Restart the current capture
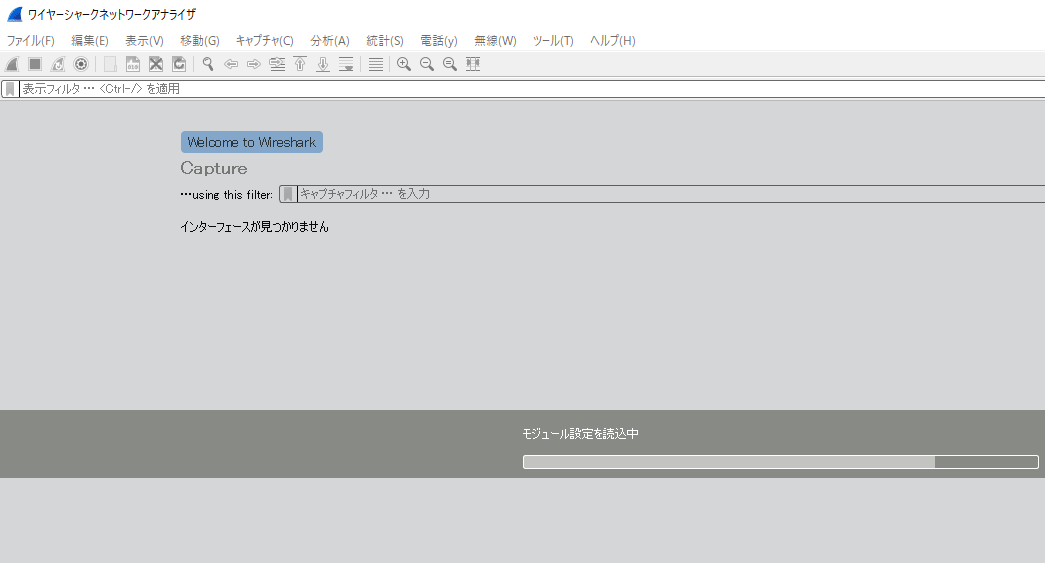The height and width of the screenshot is (563, 1045). tap(58, 64)
